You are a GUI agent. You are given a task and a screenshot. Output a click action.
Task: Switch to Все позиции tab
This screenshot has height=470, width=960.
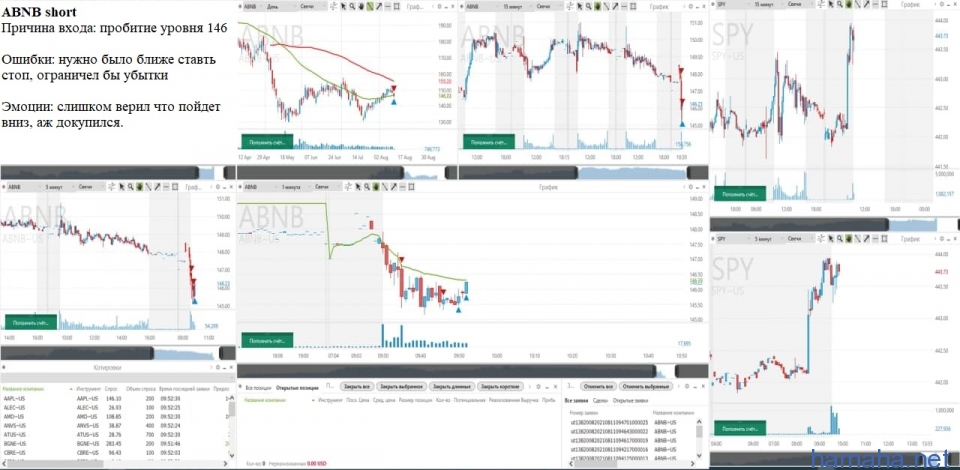tap(258, 387)
